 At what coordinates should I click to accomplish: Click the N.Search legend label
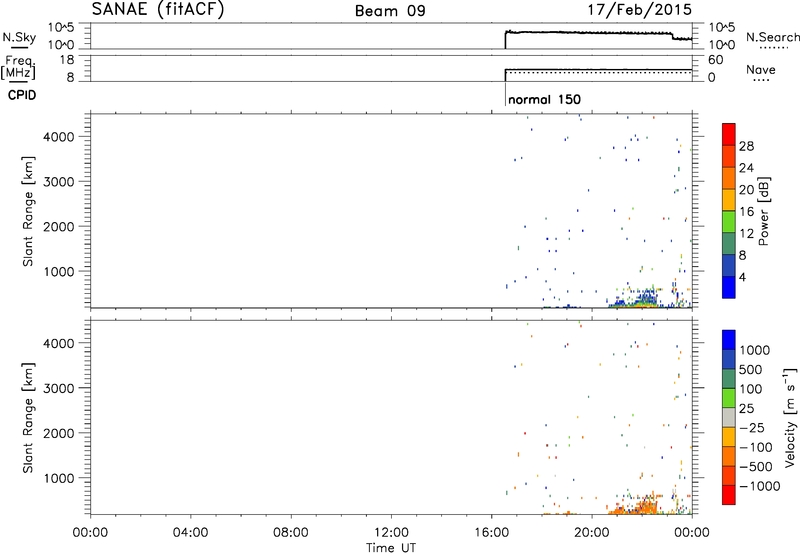(x=772, y=37)
